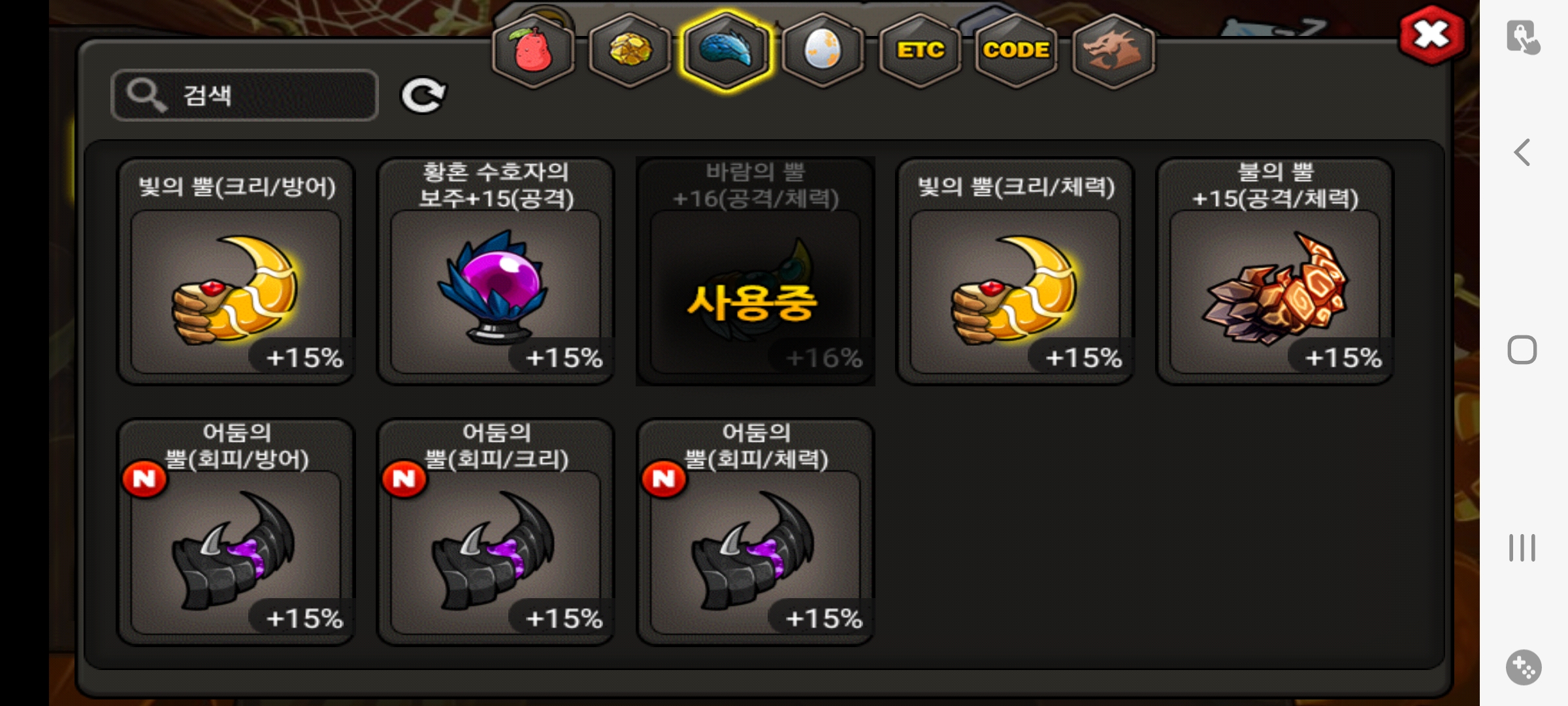
Task: Click the refresh arrow next to search
Action: [423, 96]
